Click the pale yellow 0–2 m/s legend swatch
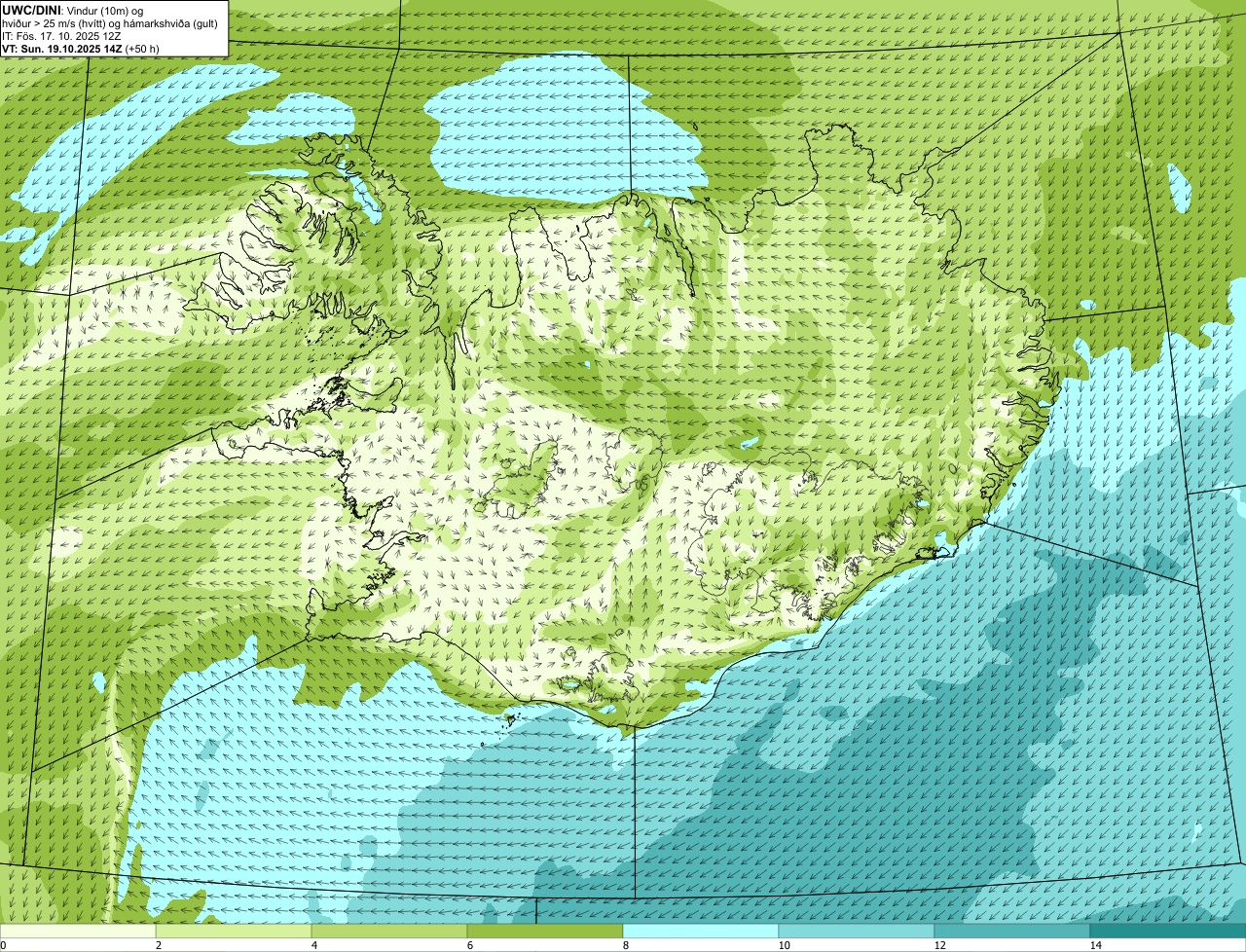The width and height of the screenshot is (1246, 952). coord(78,931)
